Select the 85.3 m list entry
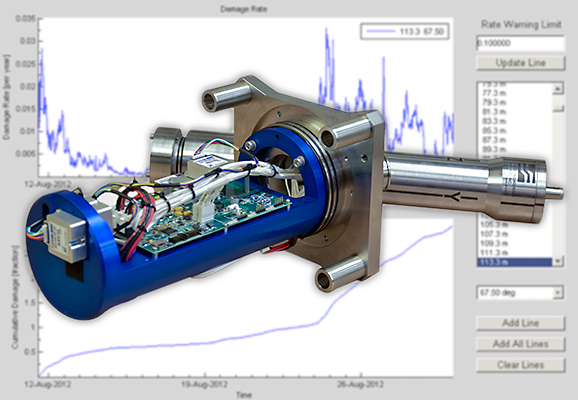The width and height of the screenshot is (578, 400). click(x=515, y=131)
